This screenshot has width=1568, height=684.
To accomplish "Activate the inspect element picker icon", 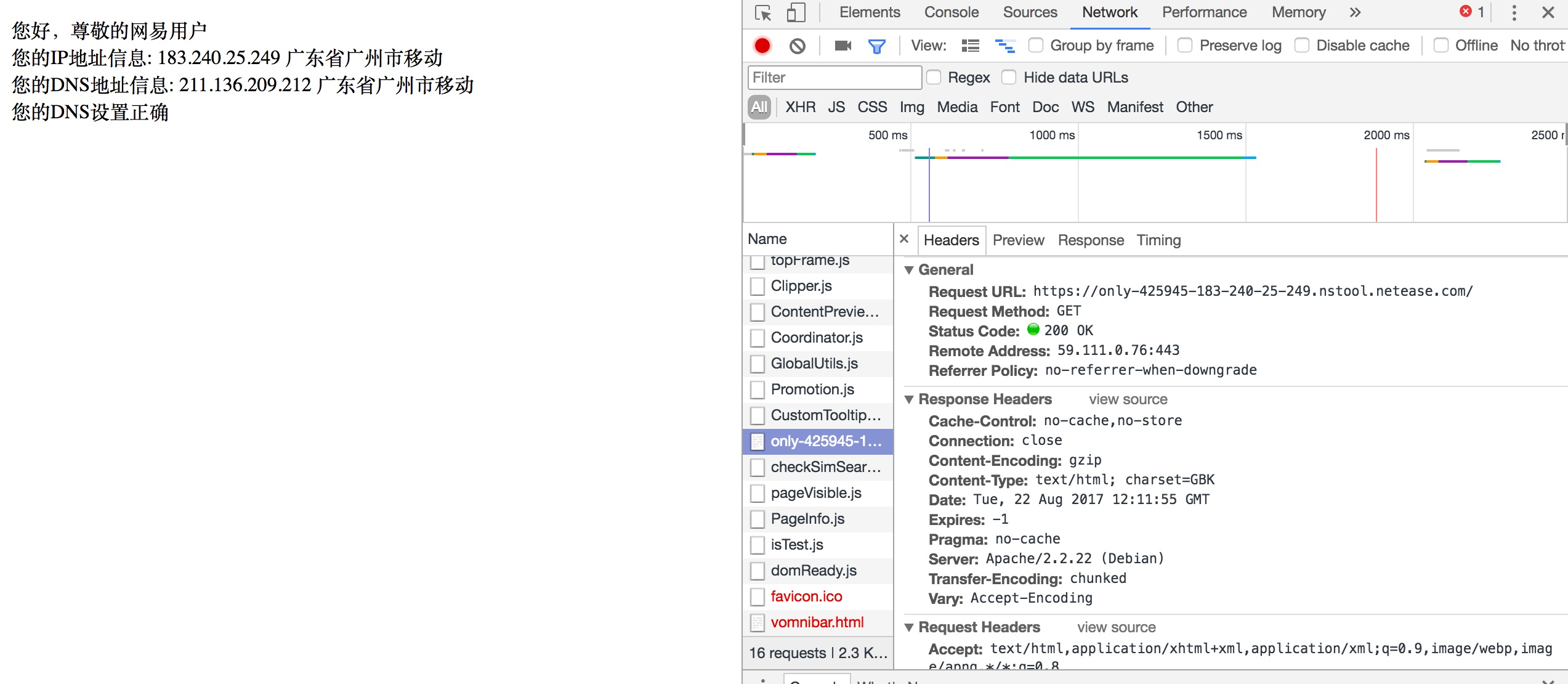I will pyautogui.click(x=763, y=13).
